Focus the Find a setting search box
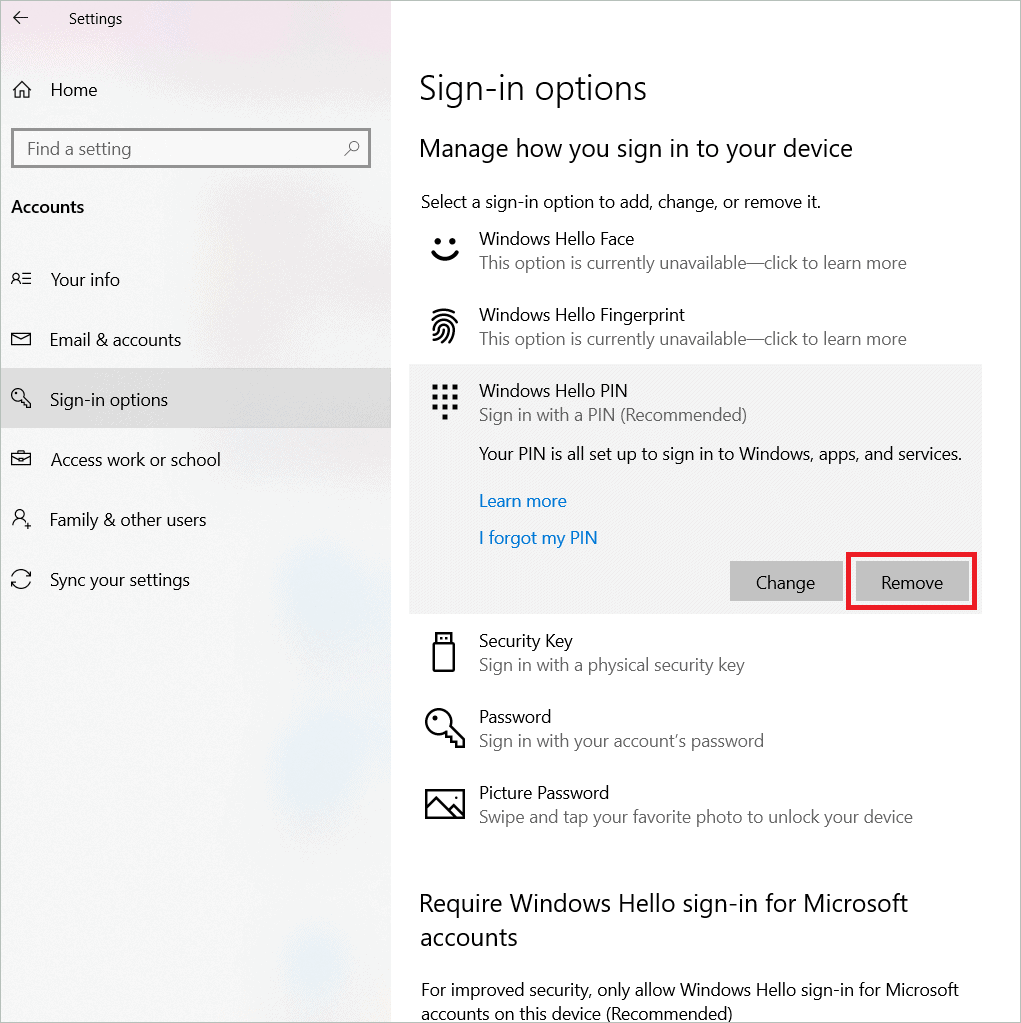Image resolution: width=1021 pixels, height=1023 pixels. click(x=190, y=149)
